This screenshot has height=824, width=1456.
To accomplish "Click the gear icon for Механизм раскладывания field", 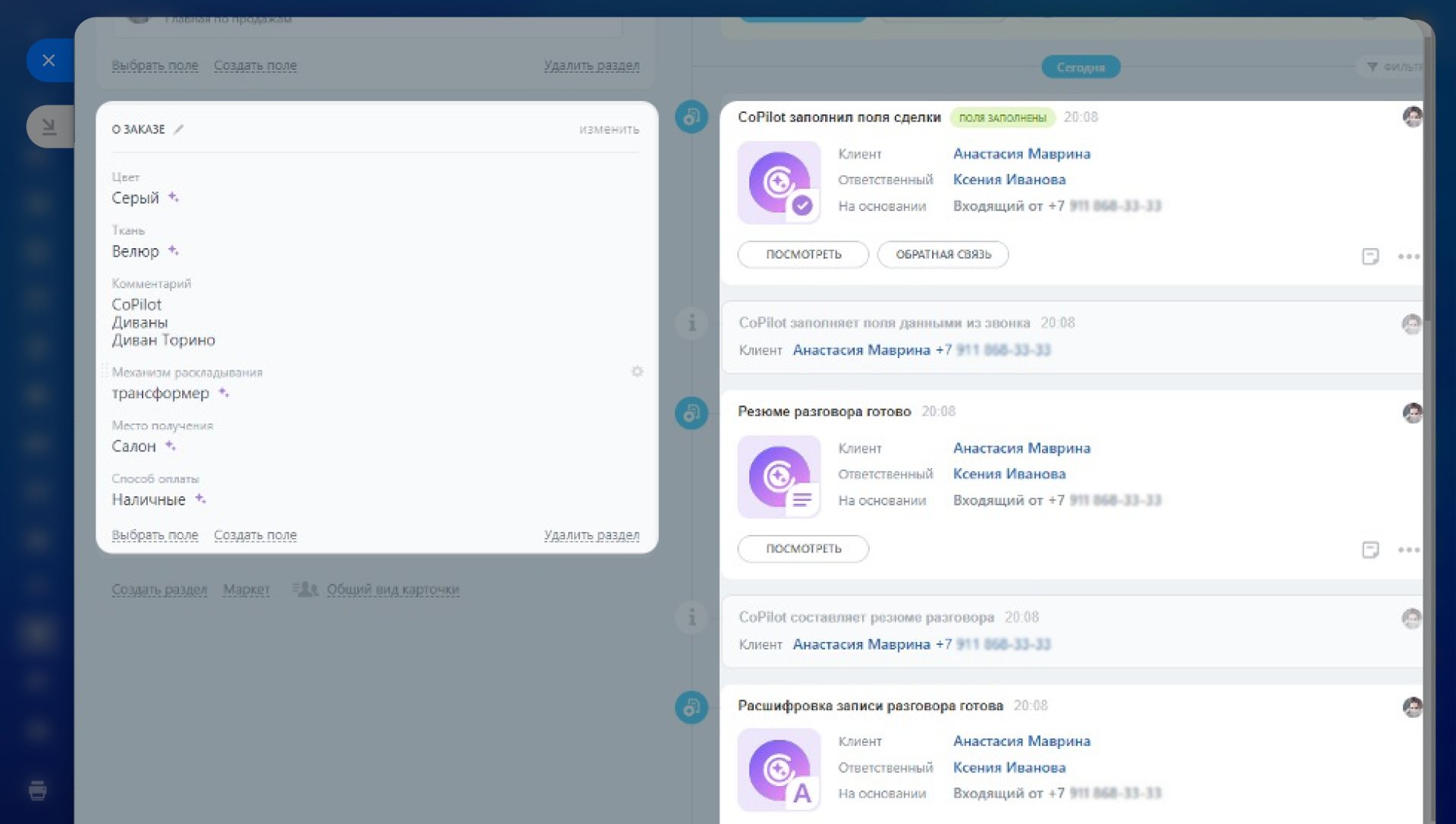I will 637,372.
